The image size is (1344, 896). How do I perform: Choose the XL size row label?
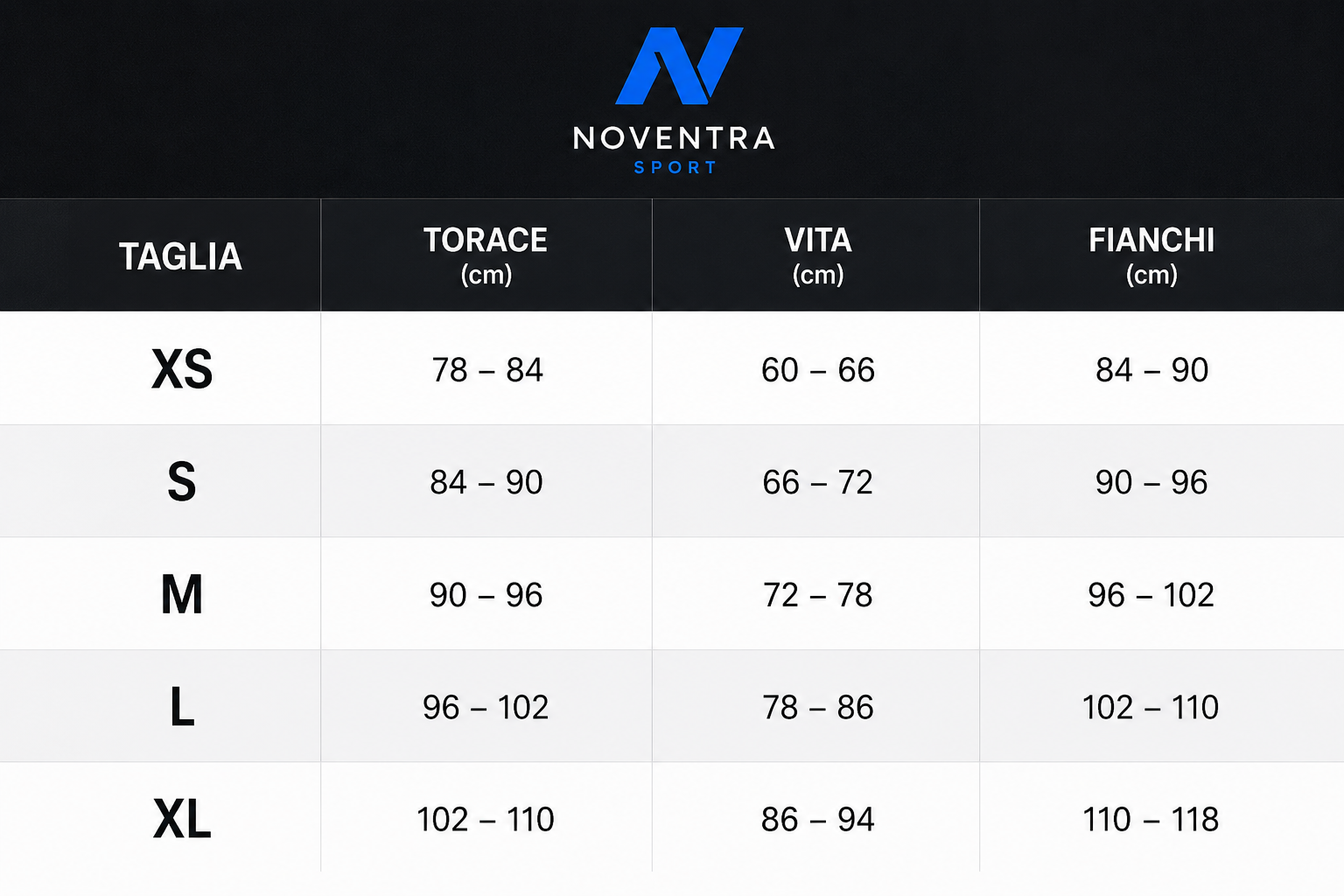182,820
